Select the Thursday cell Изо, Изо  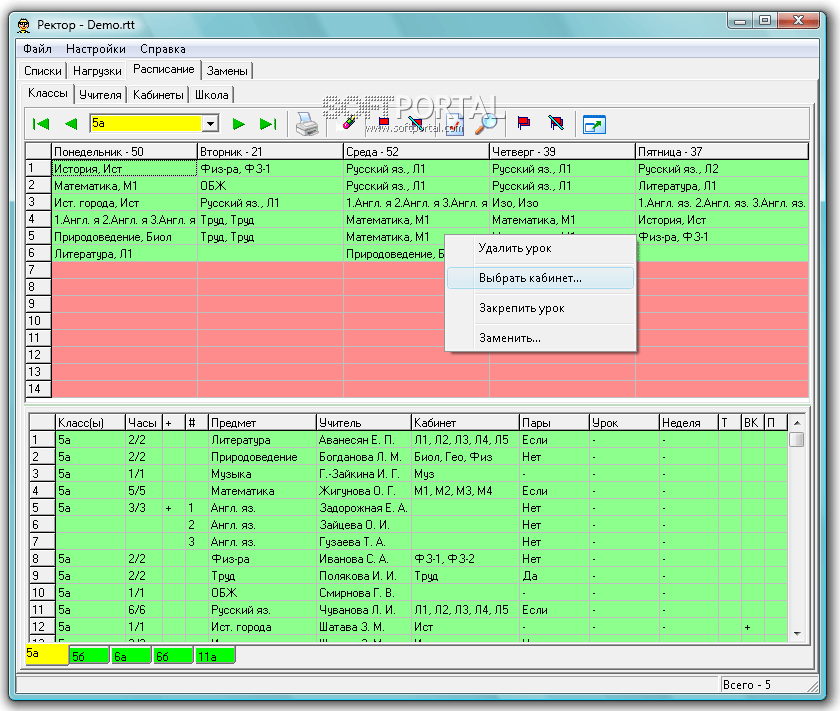point(562,203)
